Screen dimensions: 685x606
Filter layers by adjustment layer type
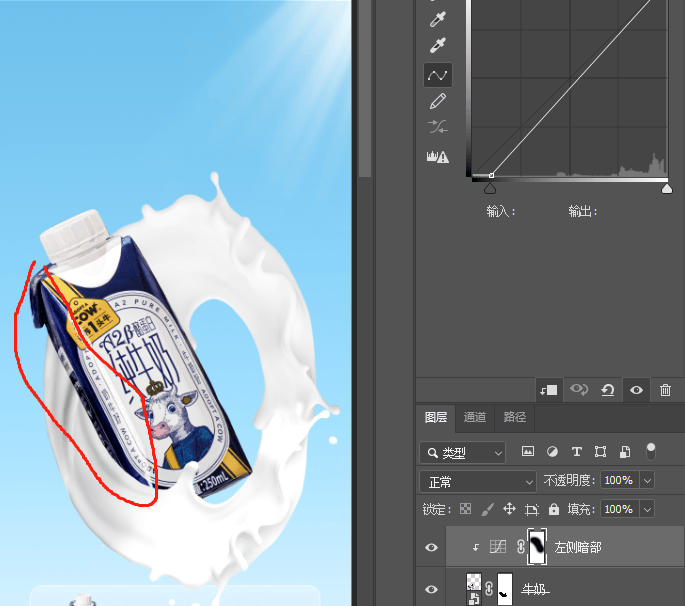[x=552, y=451]
